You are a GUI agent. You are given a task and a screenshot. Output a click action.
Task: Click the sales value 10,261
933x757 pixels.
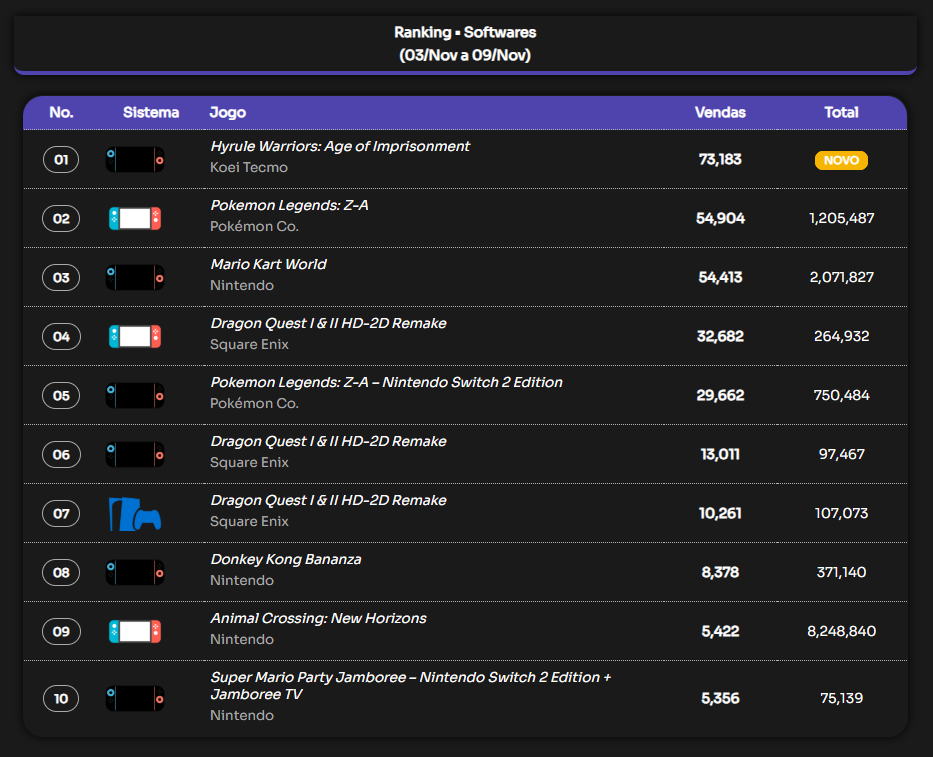click(720, 513)
